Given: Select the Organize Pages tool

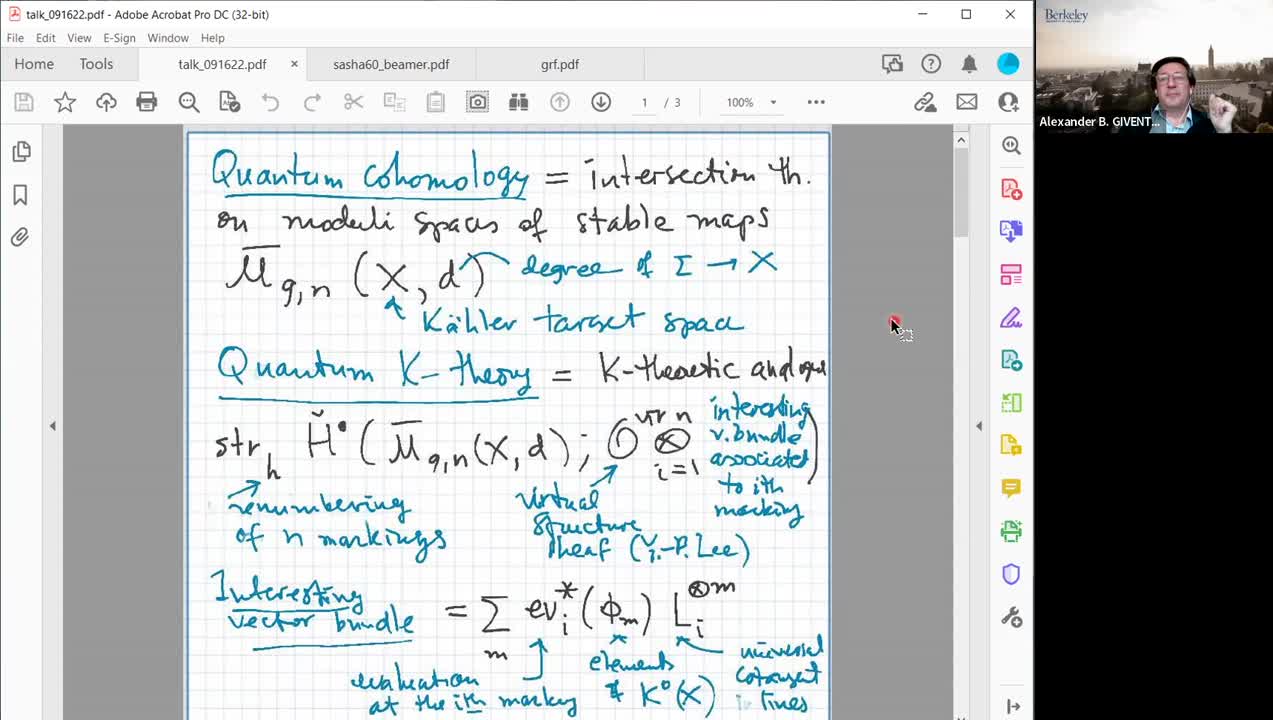Looking at the screenshot, I should pyautogui.click(x=1011, y=403).
